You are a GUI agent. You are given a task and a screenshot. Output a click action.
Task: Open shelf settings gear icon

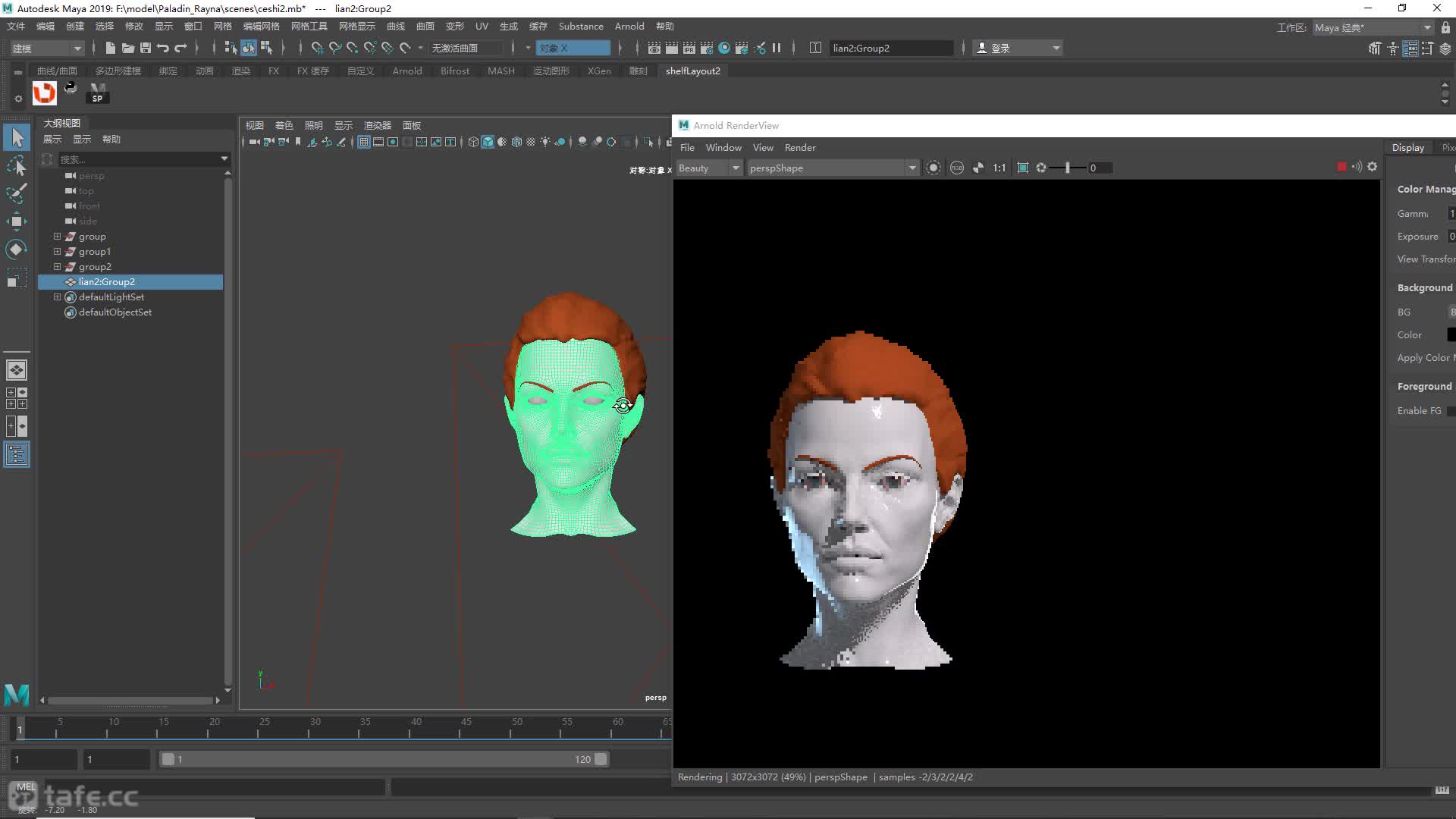18,99
